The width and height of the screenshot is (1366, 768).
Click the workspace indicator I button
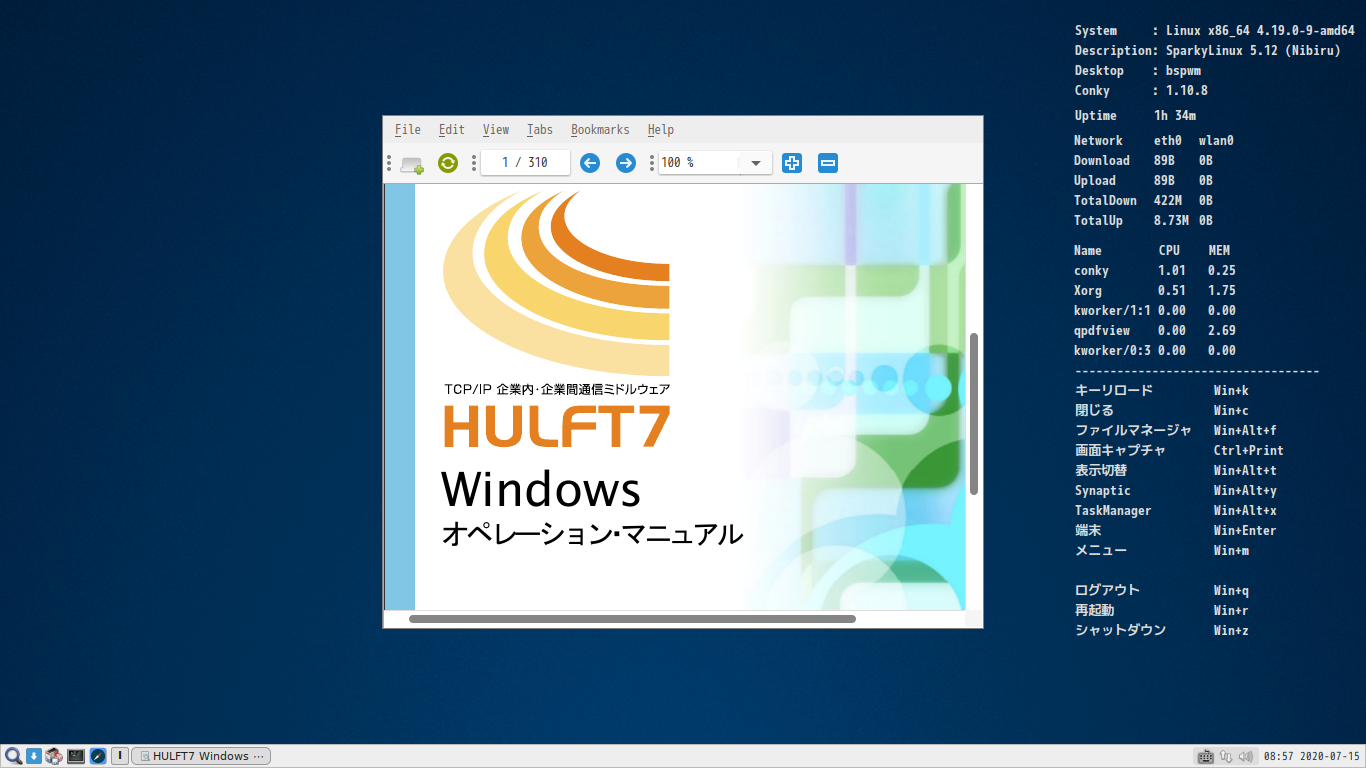click(119, 756)
